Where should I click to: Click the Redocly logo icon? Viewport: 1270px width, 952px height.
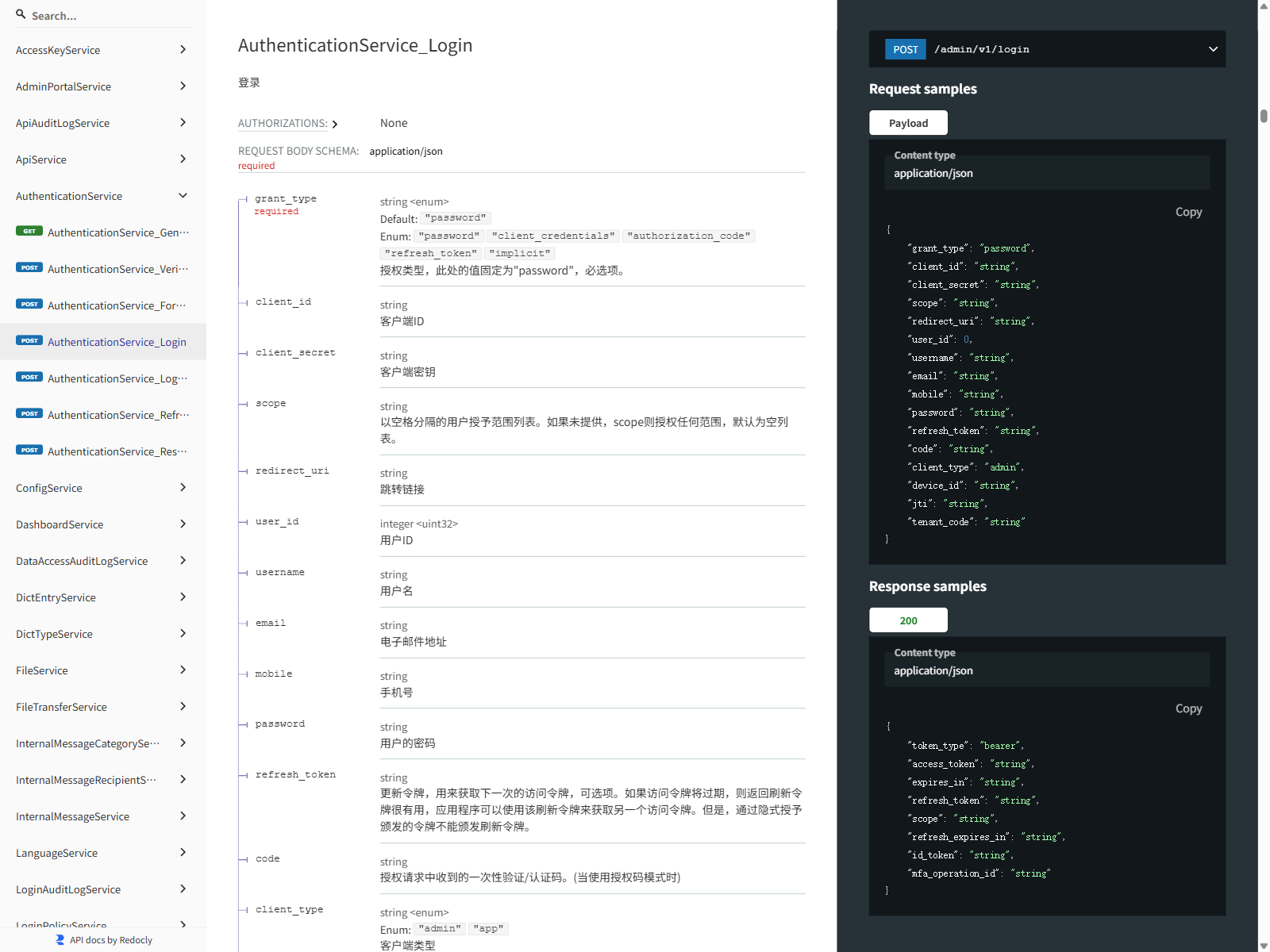click(x=60, y=939)
